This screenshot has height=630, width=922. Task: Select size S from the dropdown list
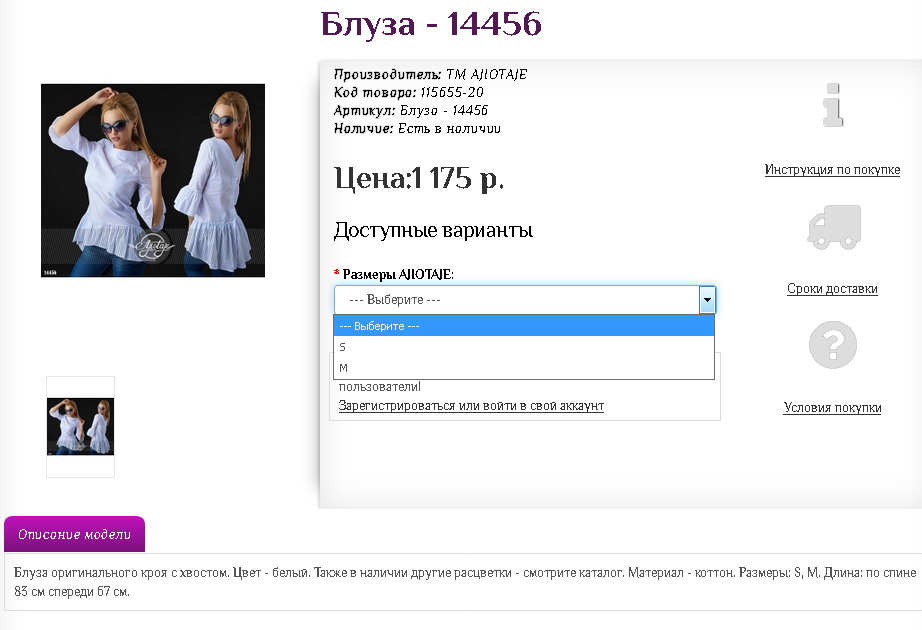click(x=524, y=347)
